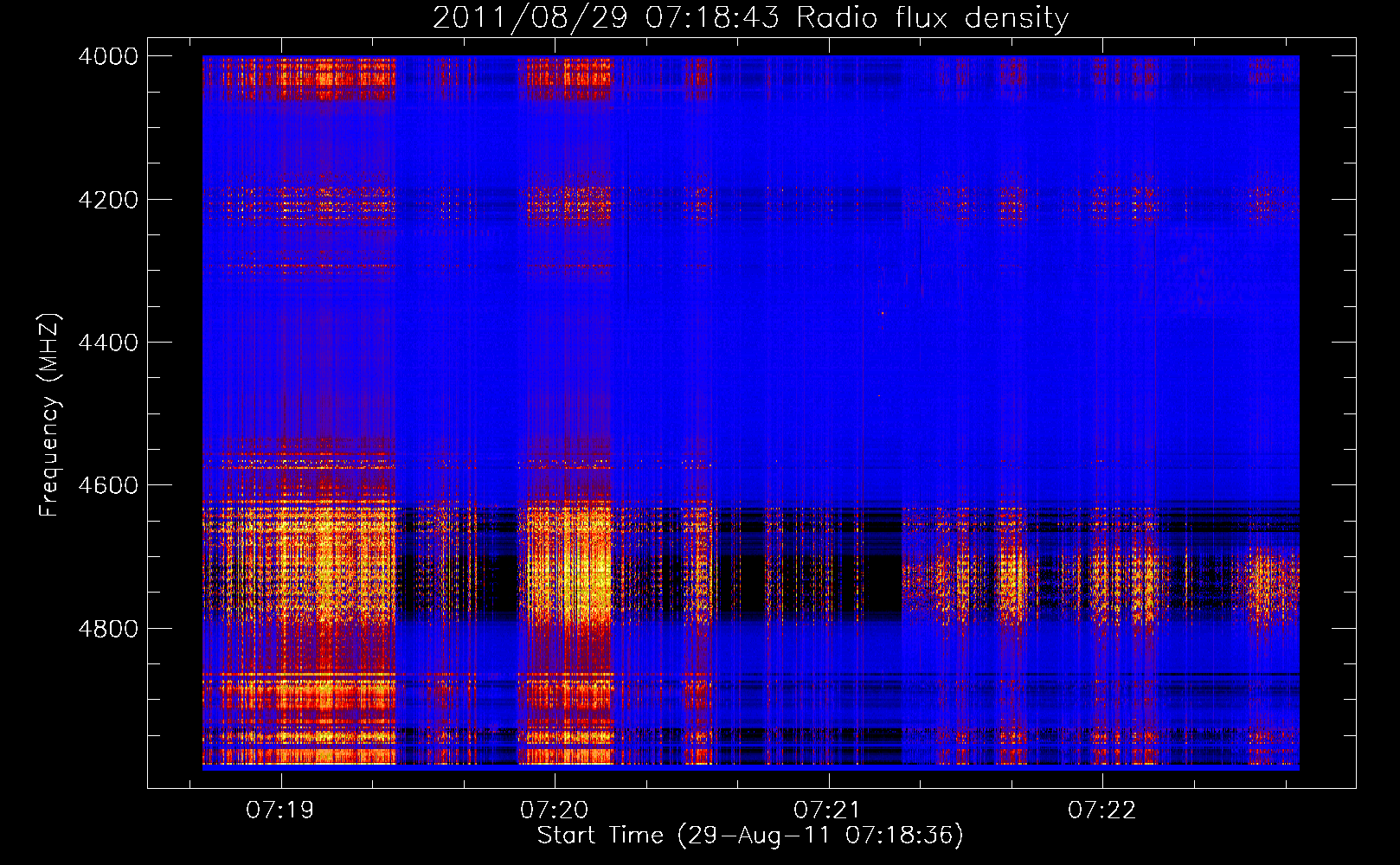Screen dimensions: 1400x865
Task: Click the 4200 frequency tick label
Action: coord(108,200)
